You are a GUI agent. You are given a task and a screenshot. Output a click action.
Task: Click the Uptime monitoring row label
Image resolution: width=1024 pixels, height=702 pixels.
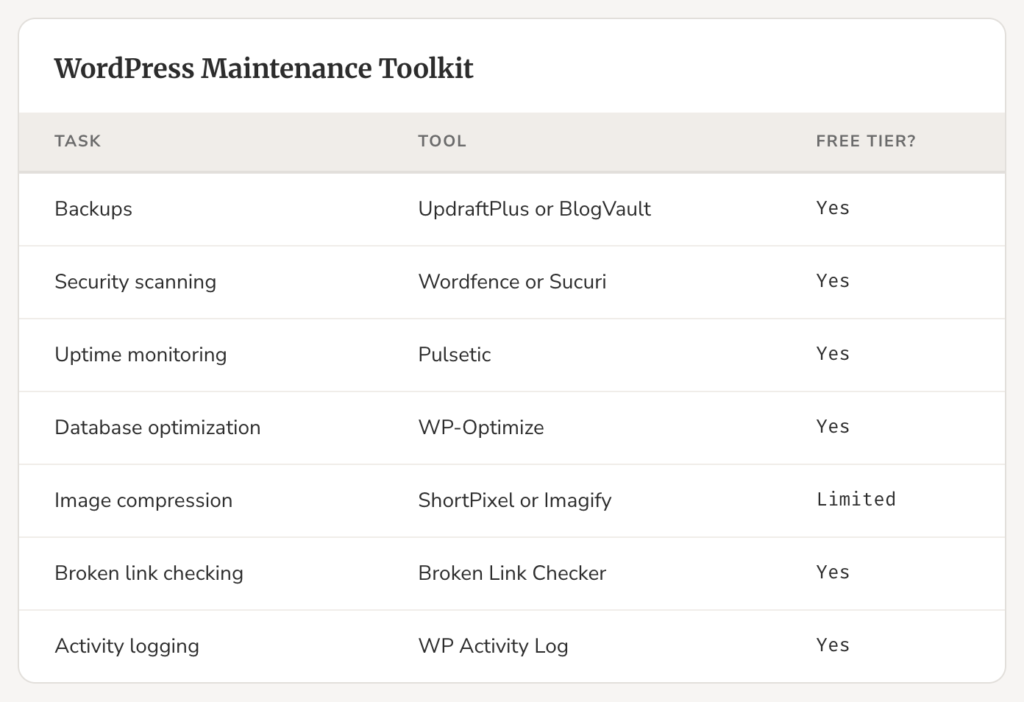click(x=140, y=355)
